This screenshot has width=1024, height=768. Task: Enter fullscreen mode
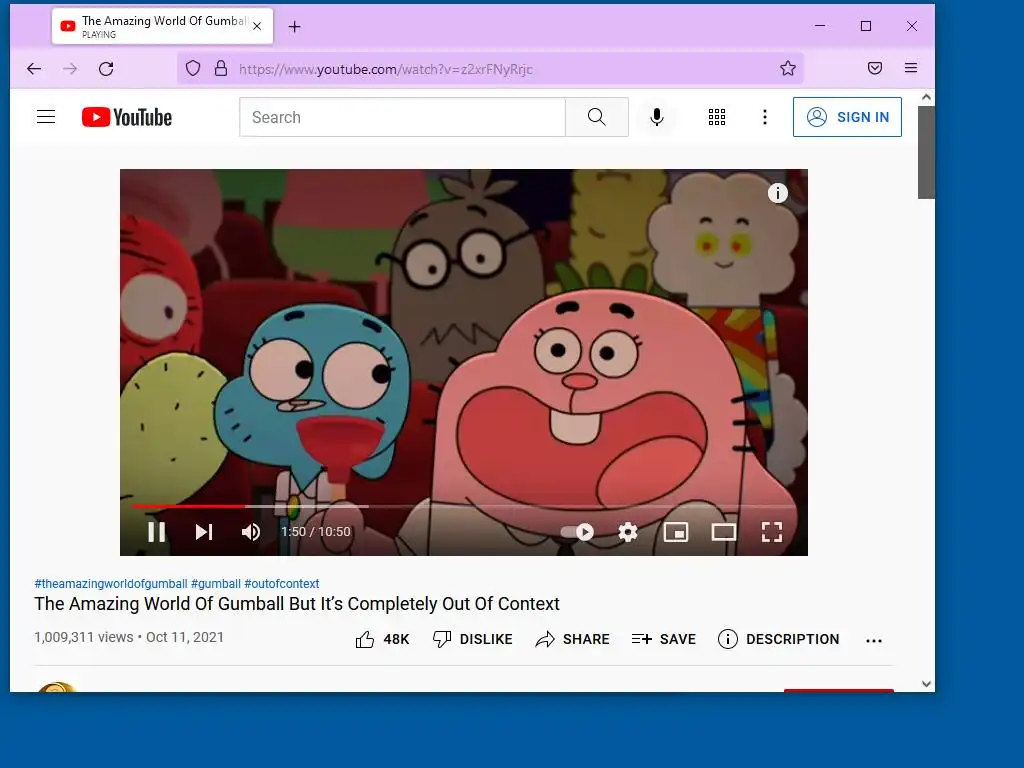pyautogui.click(x=772, y=532)
